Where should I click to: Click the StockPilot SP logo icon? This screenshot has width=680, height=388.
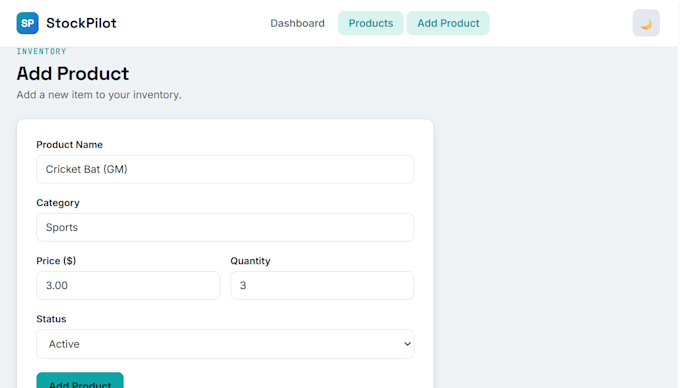[x=27, y=23]
